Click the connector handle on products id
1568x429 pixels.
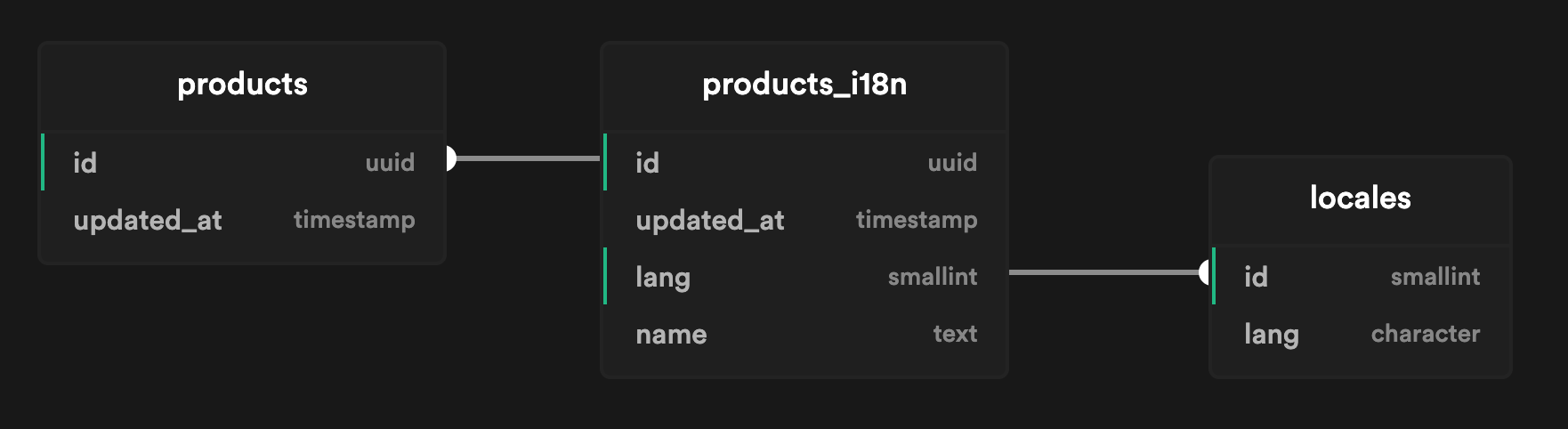click(x=450, y=158)
